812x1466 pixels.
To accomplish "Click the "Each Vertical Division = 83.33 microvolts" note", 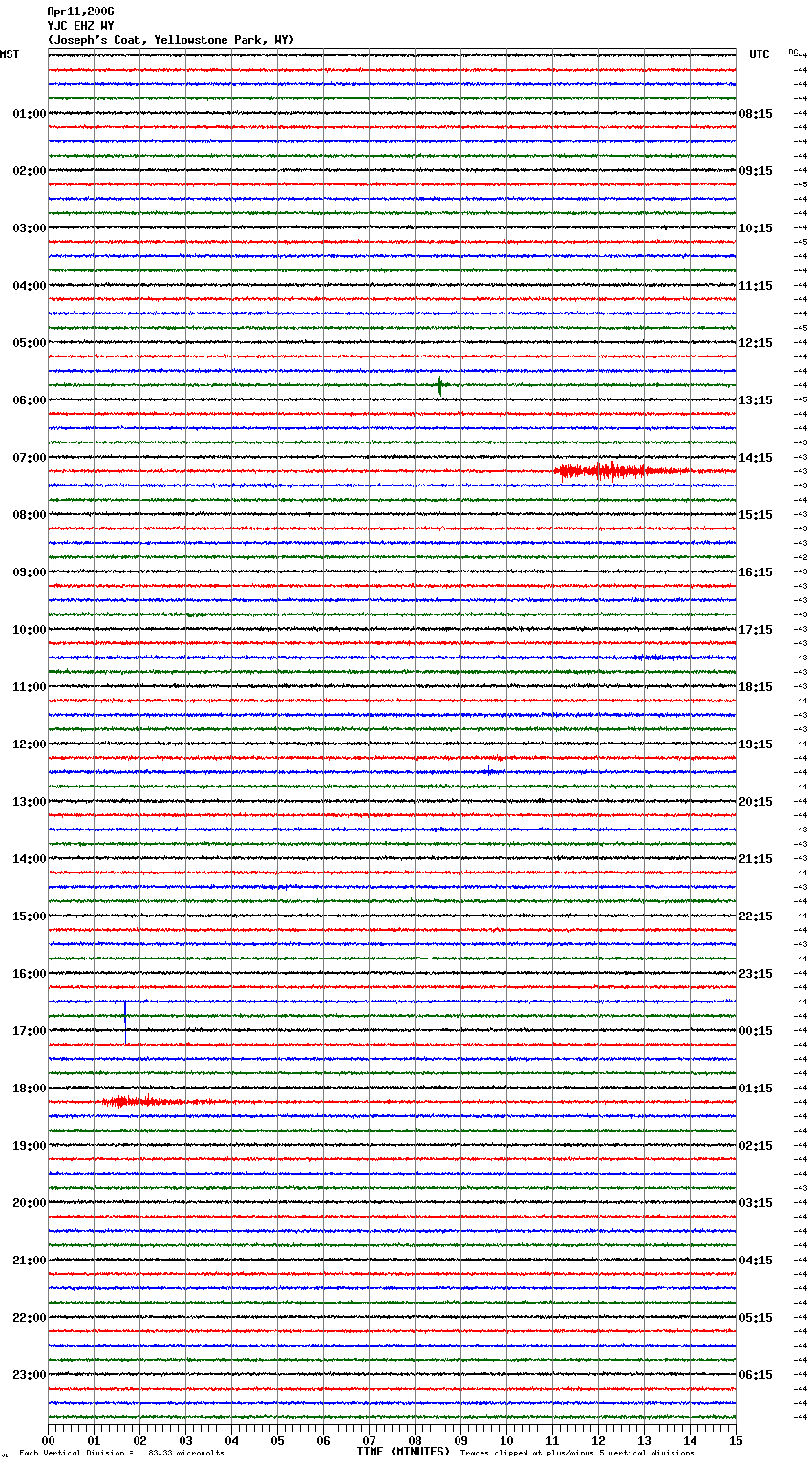I will pos(121,1453).
